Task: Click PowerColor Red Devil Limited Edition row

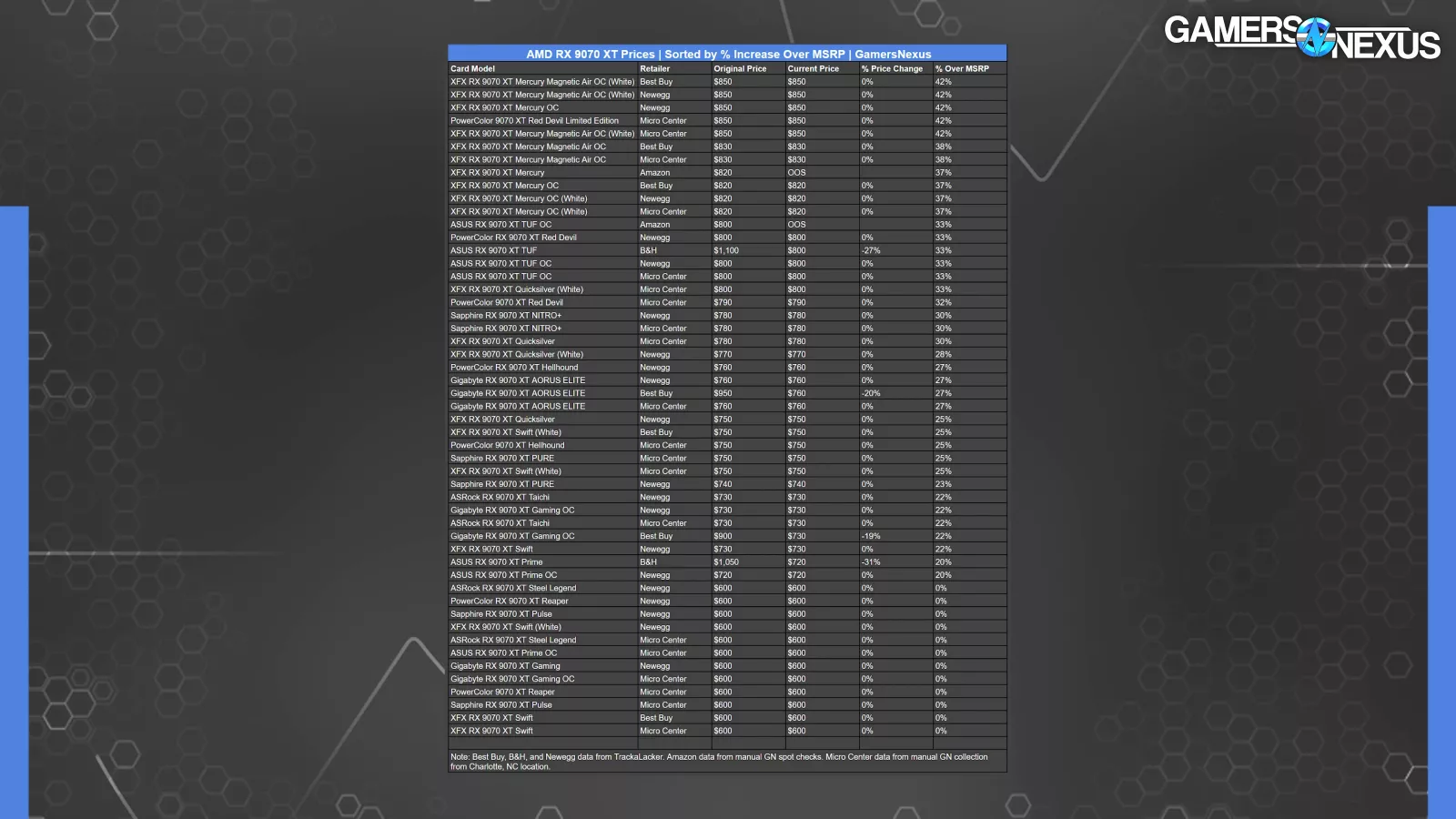Action: pyautogui.click(x=534, y=121)
